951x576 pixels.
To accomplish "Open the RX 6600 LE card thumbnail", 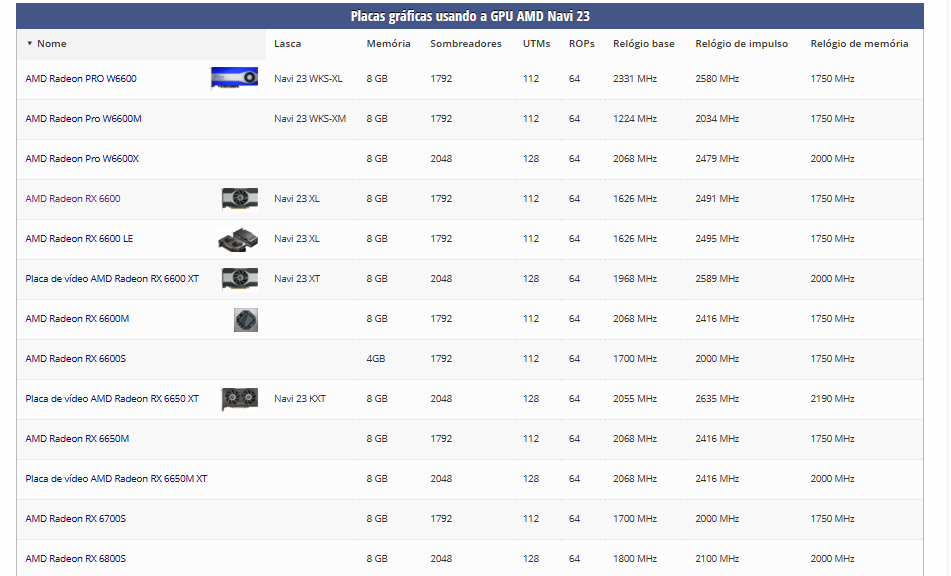I will point(238,239).
